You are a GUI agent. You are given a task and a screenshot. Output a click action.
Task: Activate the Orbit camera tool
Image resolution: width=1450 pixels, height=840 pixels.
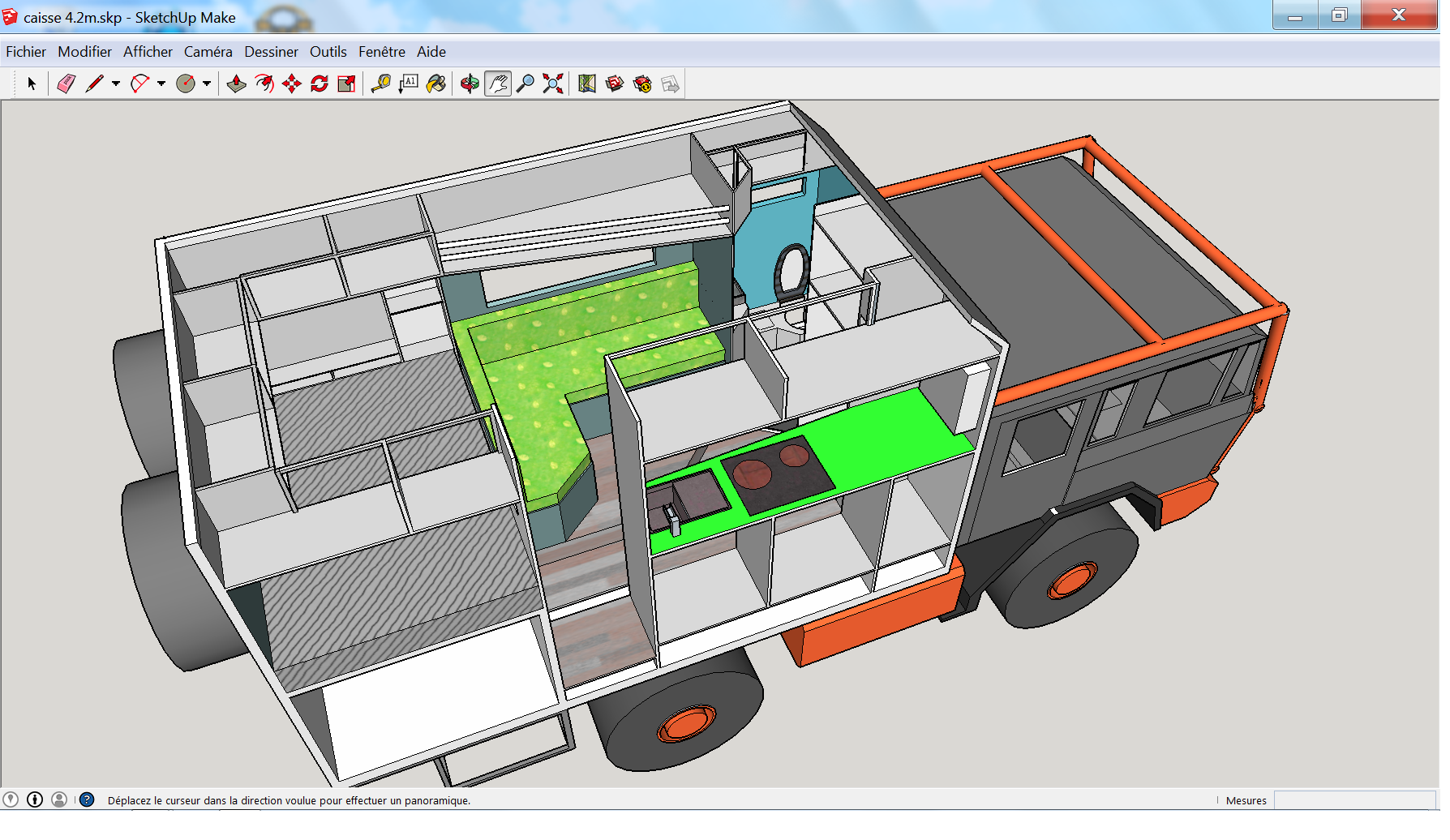[470, 84]
